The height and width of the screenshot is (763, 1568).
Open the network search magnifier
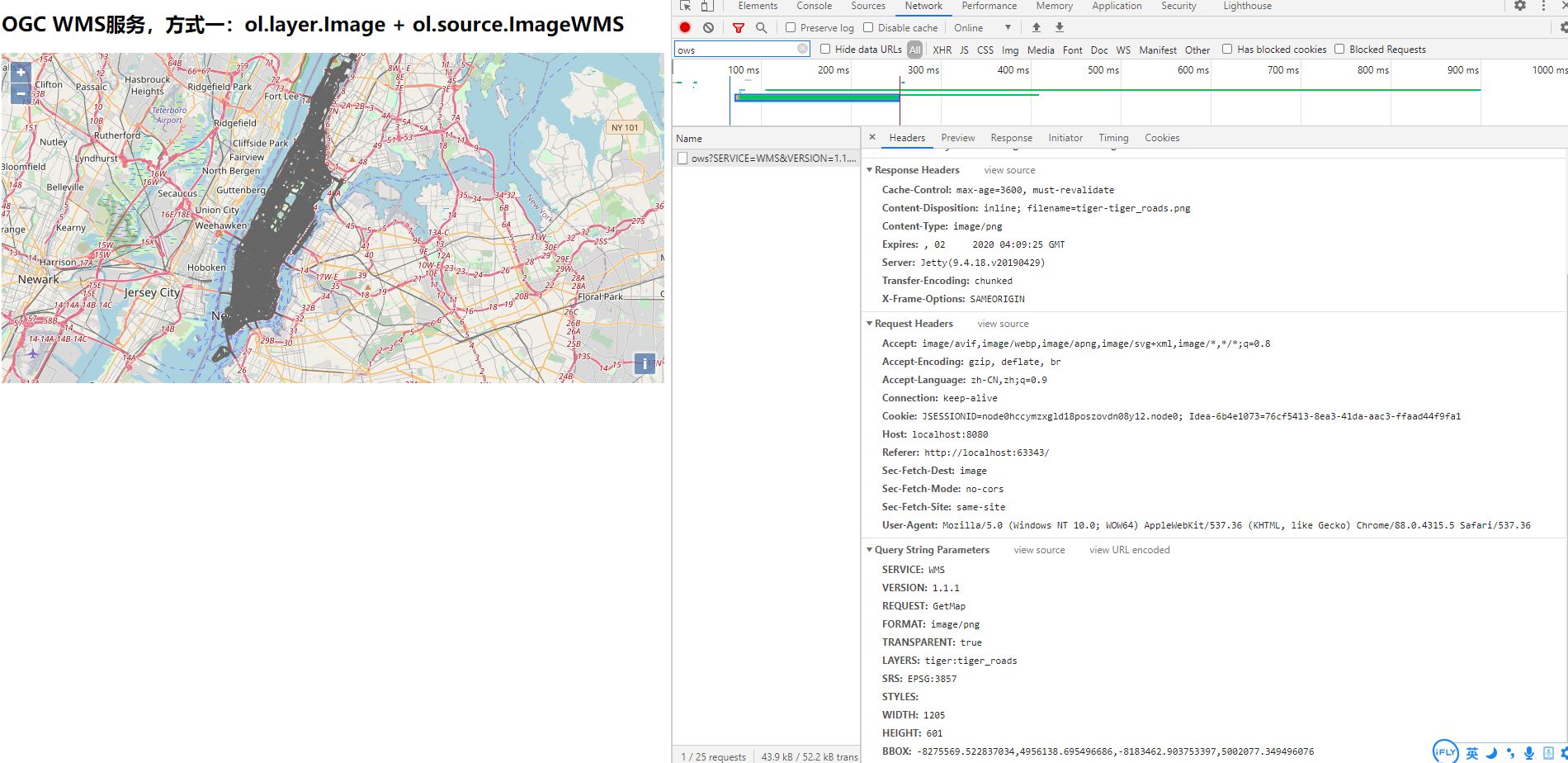761,28
